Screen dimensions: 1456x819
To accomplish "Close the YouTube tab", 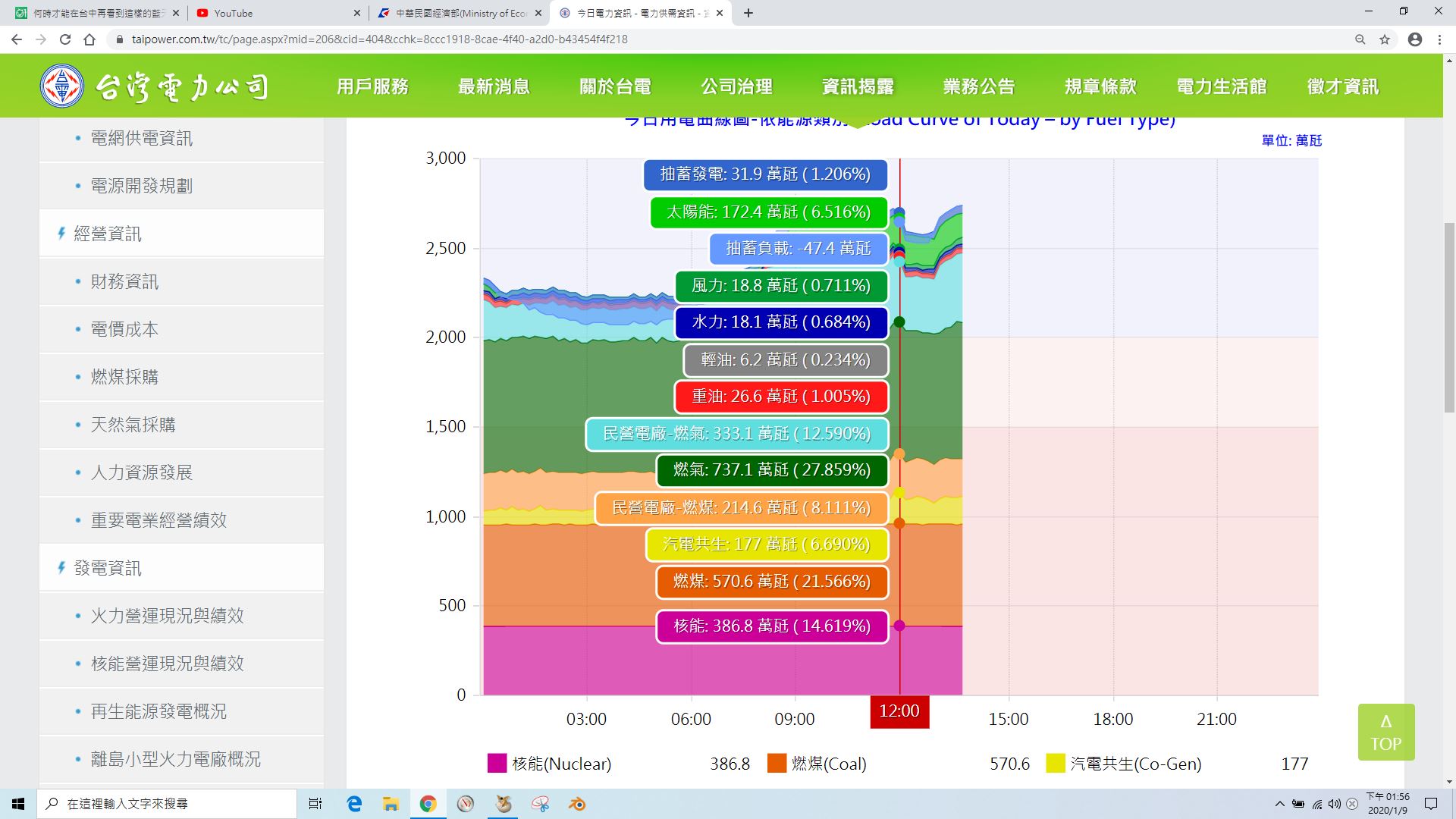I will [x=357, y=13].
